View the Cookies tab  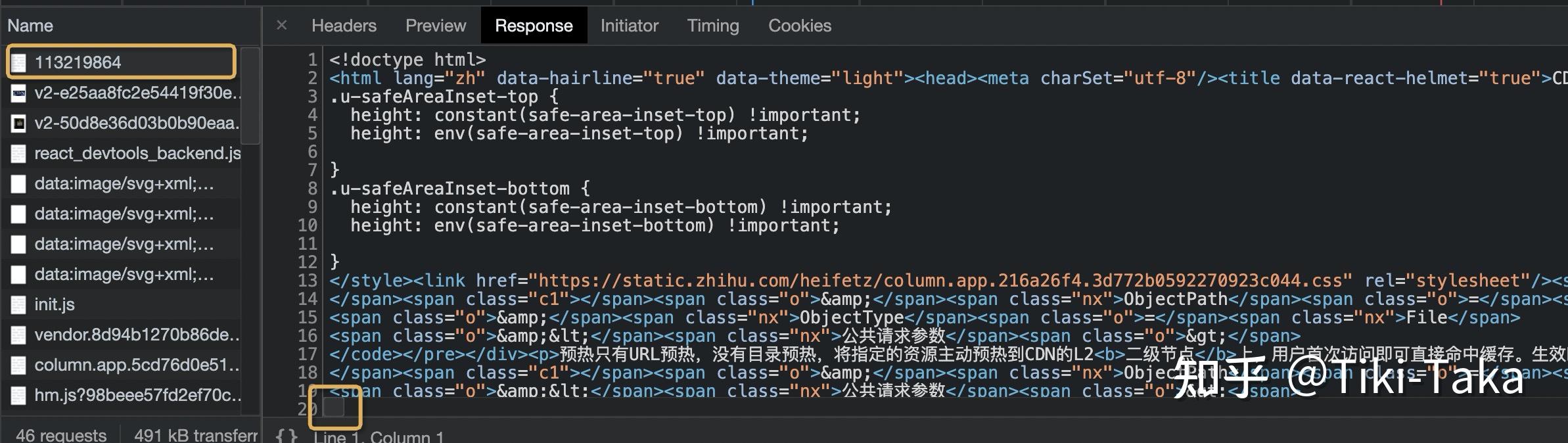800,26
